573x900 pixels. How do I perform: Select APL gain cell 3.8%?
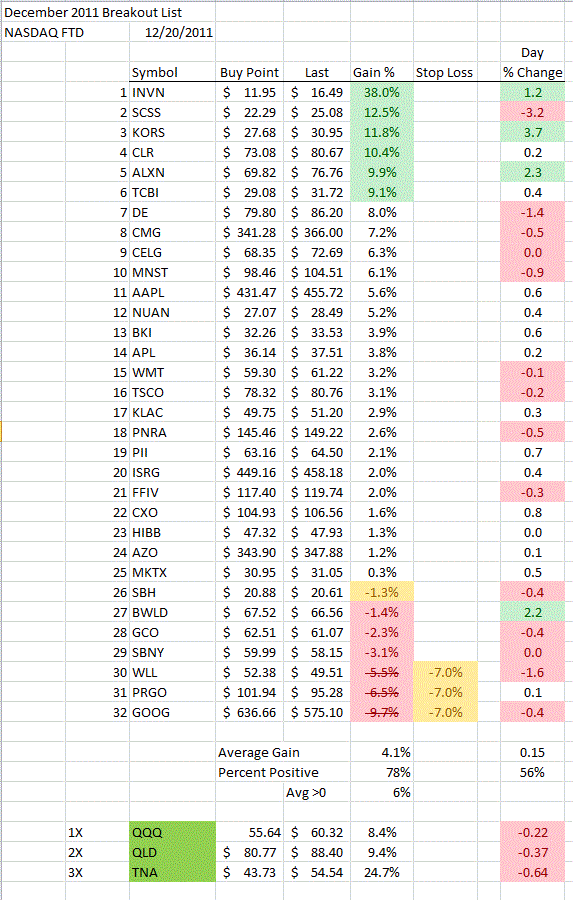tap(382, 352)
